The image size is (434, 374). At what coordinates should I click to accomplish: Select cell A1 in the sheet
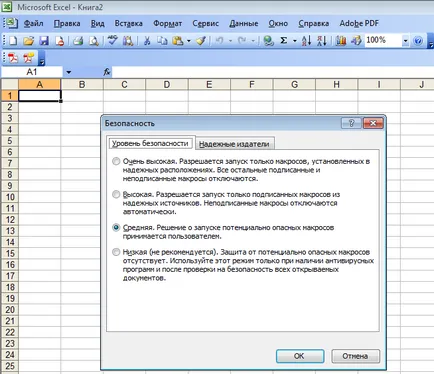point(40,96)
